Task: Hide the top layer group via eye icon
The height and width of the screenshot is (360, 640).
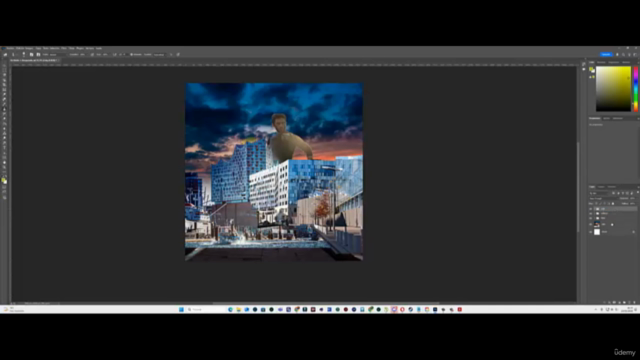Action: coord(590,209)
